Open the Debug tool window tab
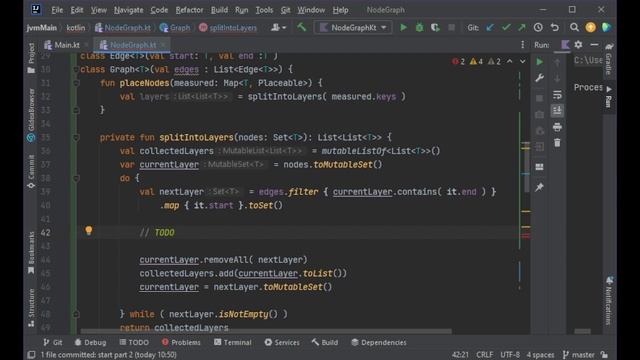 pos(90,342)
